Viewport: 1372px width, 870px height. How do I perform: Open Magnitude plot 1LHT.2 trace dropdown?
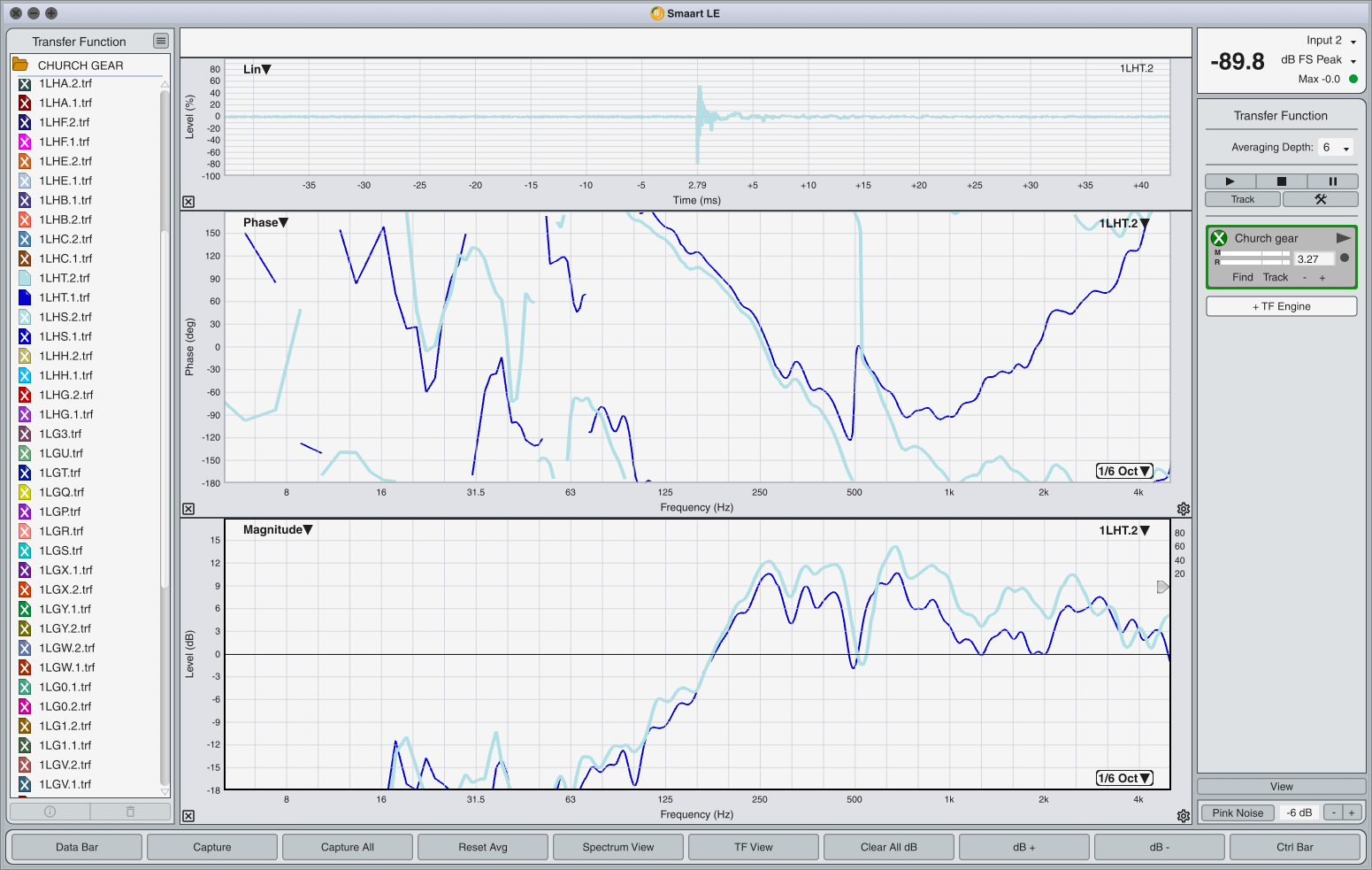pyautogui.click(x=1124, y=530)
